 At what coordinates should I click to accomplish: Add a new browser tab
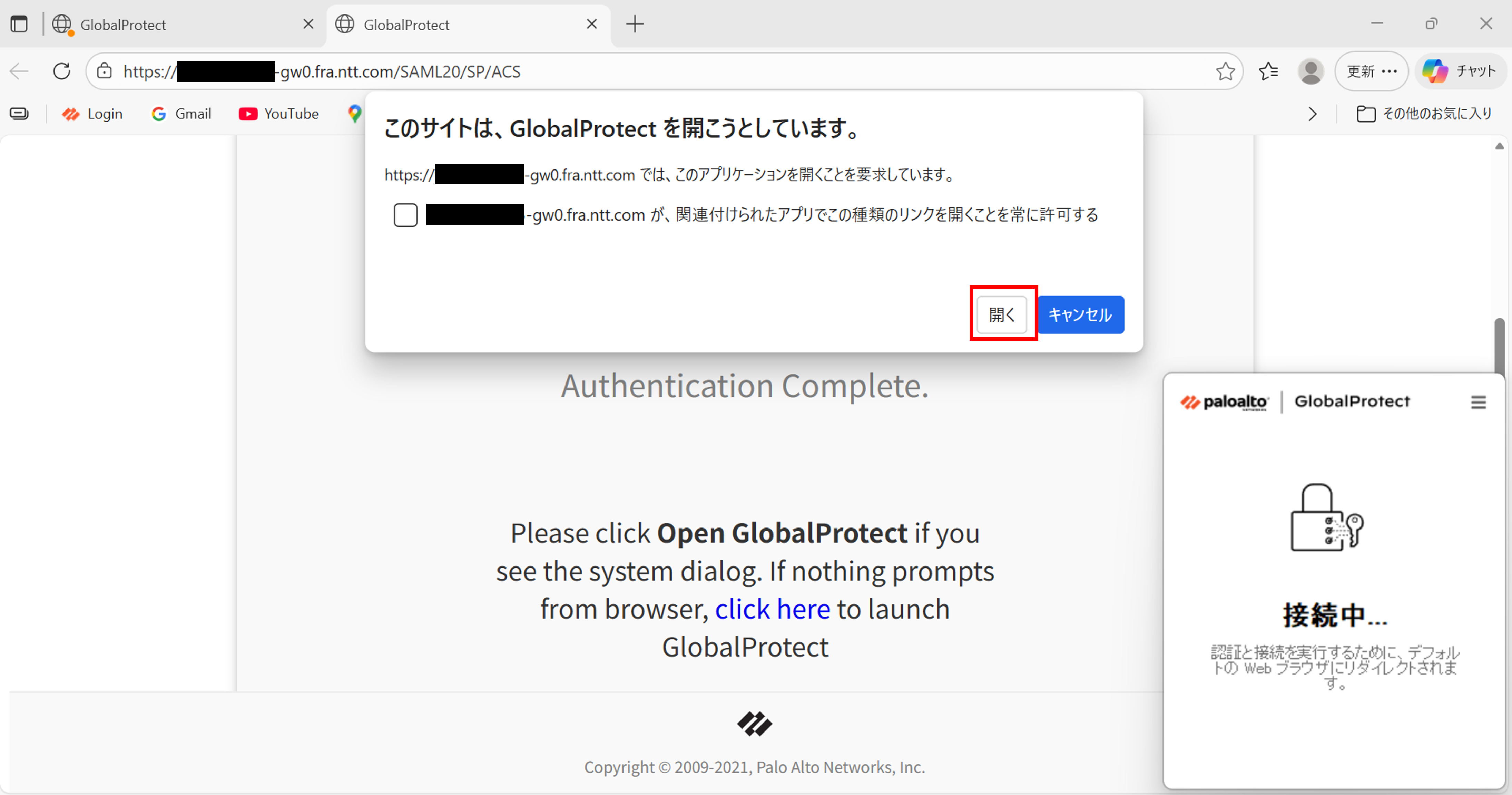pyautogui.click(x=635, y=24)
